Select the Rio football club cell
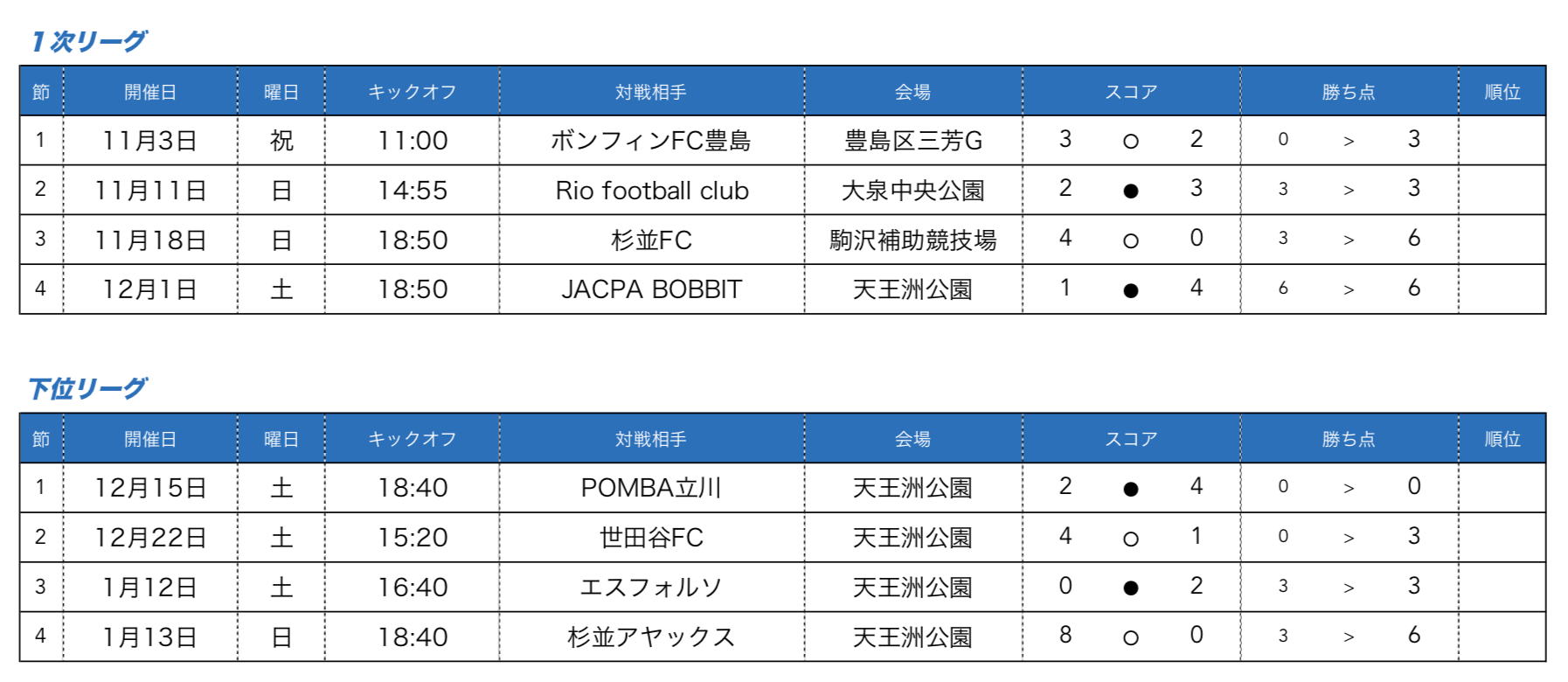Viewport: 1568px width, 682px height. (x=651, y=191)
